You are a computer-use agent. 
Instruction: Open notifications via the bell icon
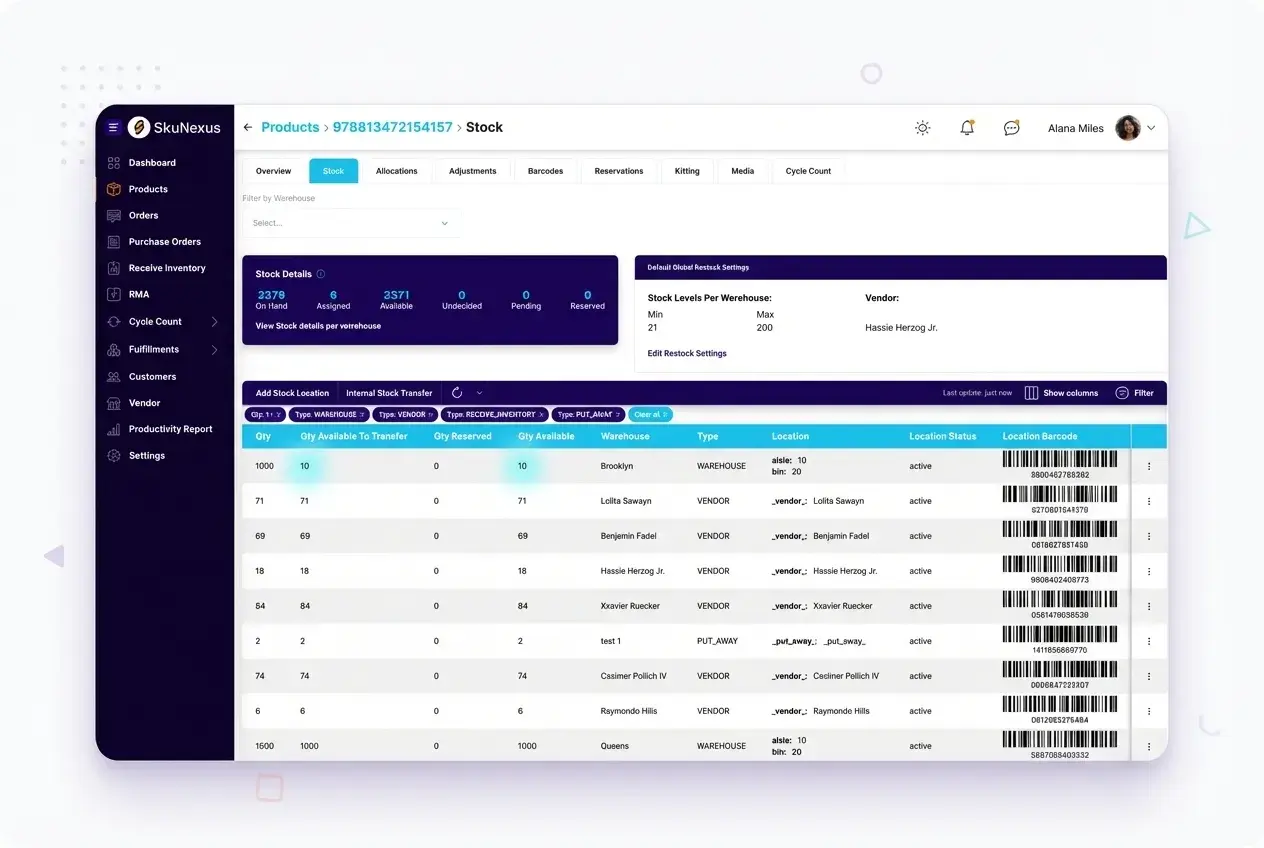point(966,127)
